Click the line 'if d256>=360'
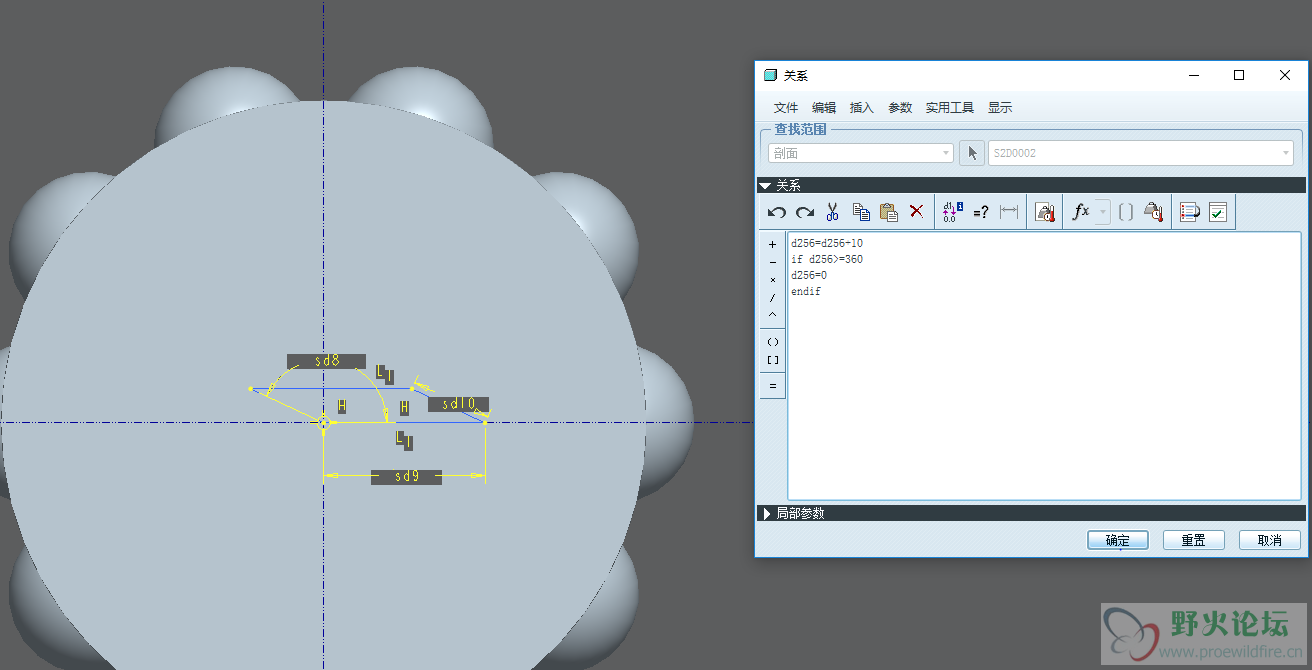Image resolution: width=1312 pixels, height=670 pixels. tap(827, 259)
